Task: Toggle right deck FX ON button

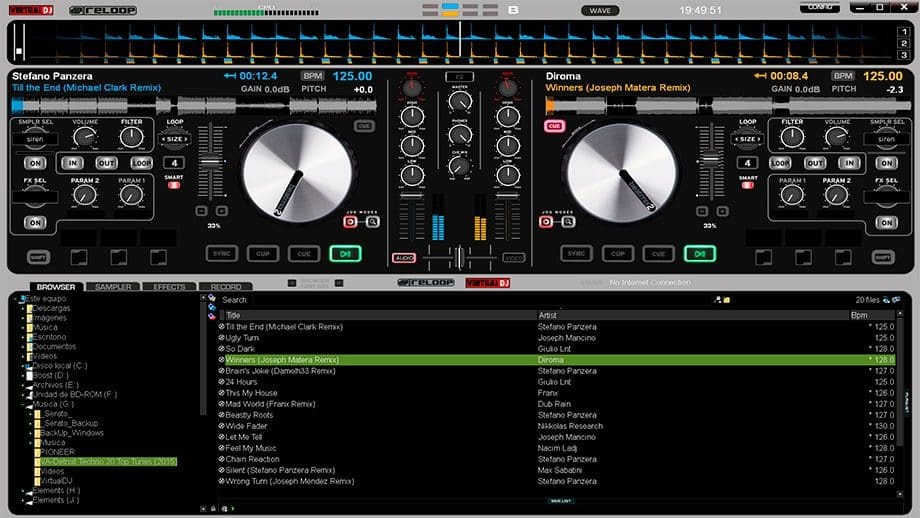Action: (x=887, y=223)
